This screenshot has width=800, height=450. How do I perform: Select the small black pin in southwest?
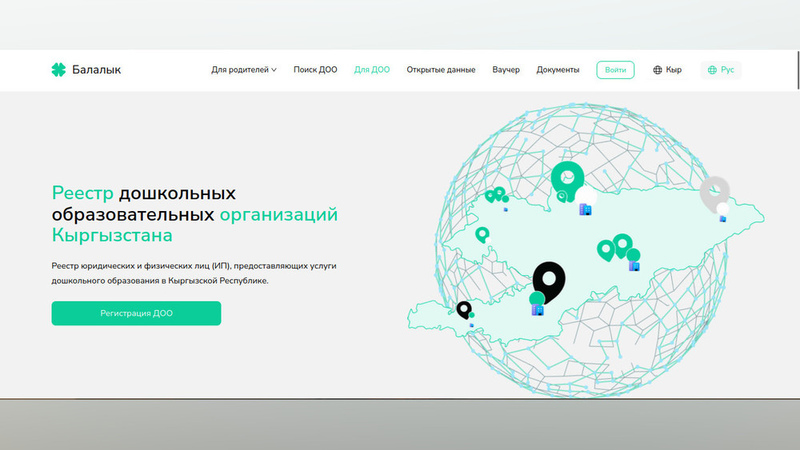[463, 310]
